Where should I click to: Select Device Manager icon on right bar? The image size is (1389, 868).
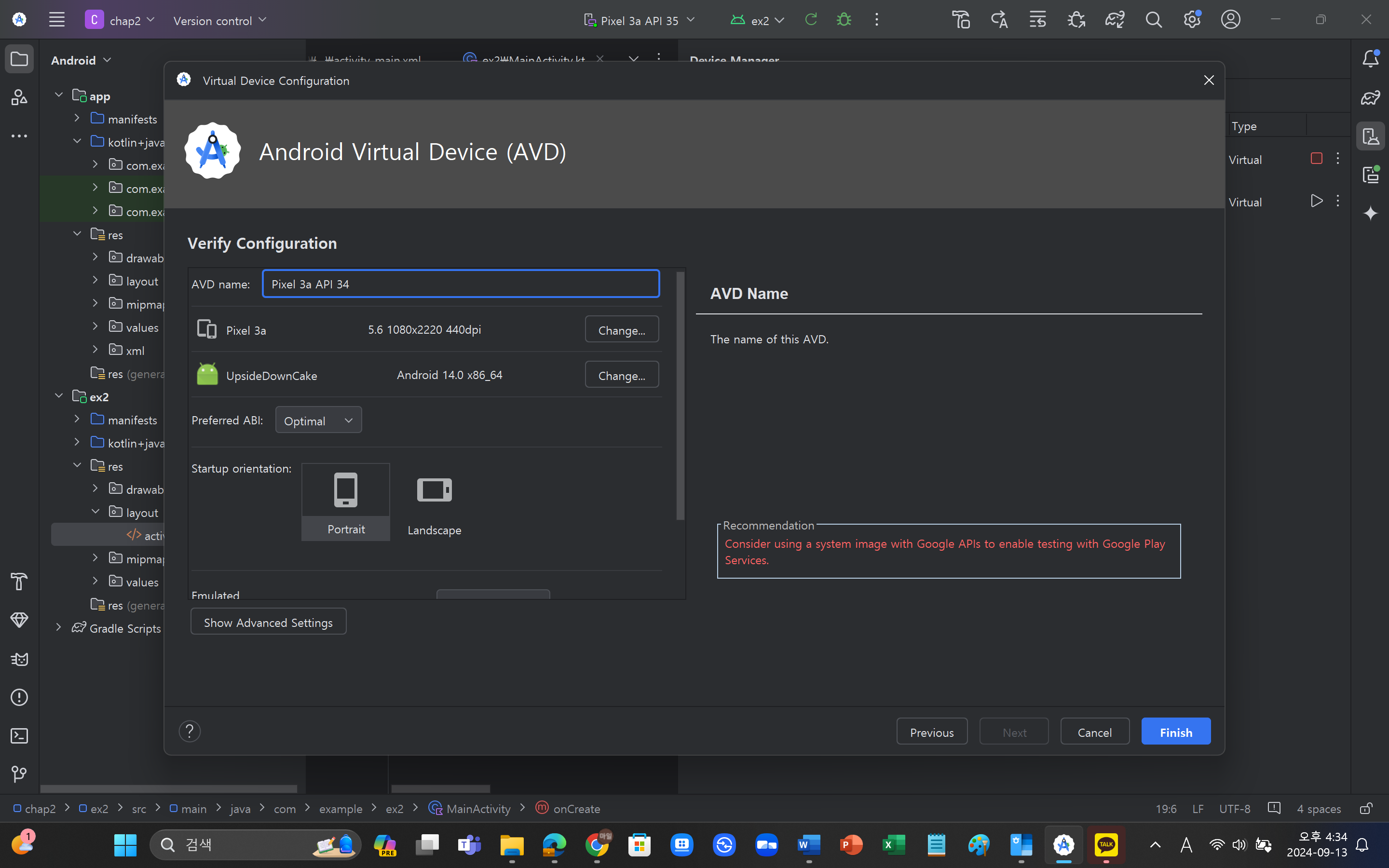pyautogui.click(x=1371, y=136)
